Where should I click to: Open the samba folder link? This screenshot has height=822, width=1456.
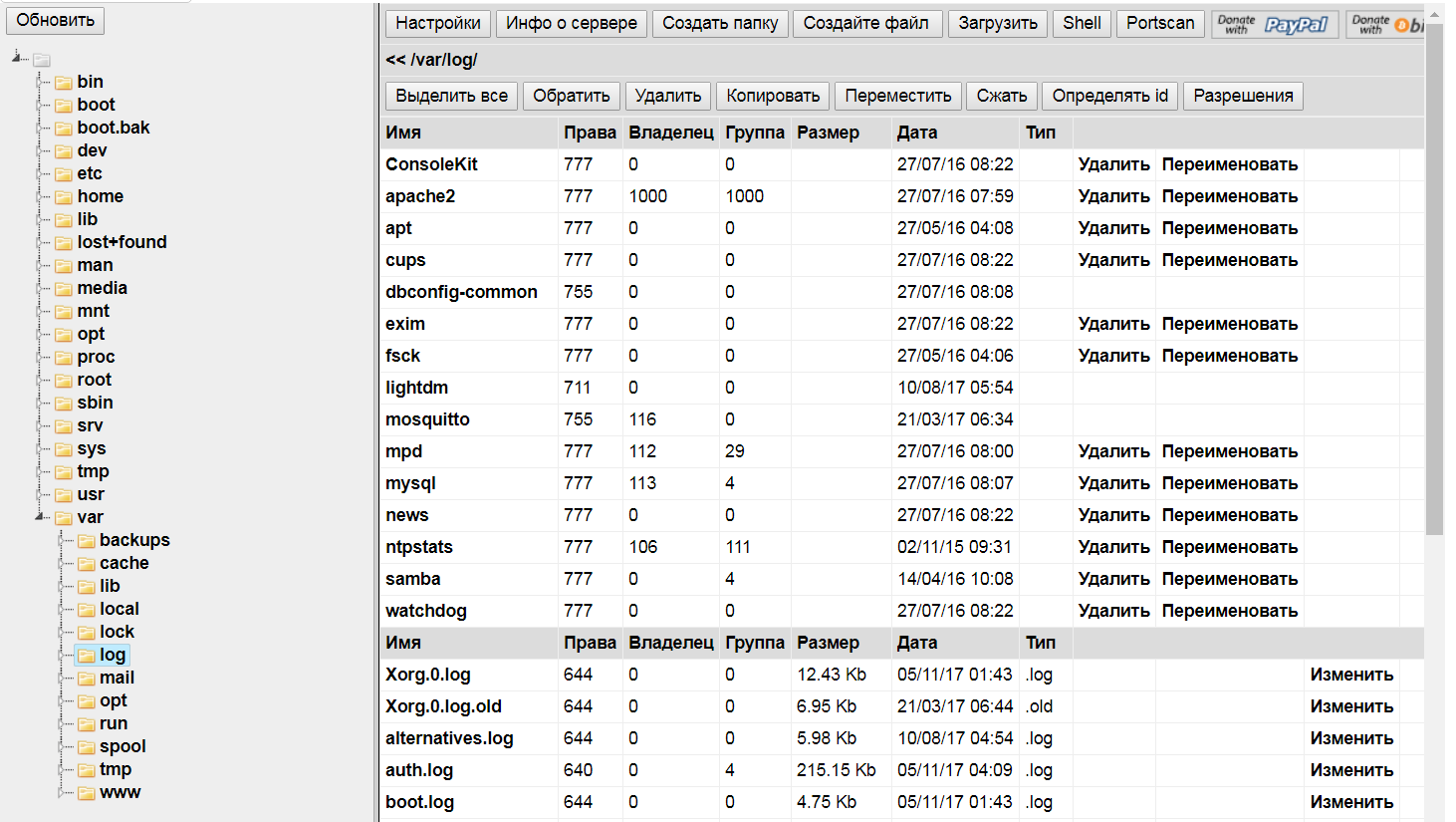tap(413, 579)
